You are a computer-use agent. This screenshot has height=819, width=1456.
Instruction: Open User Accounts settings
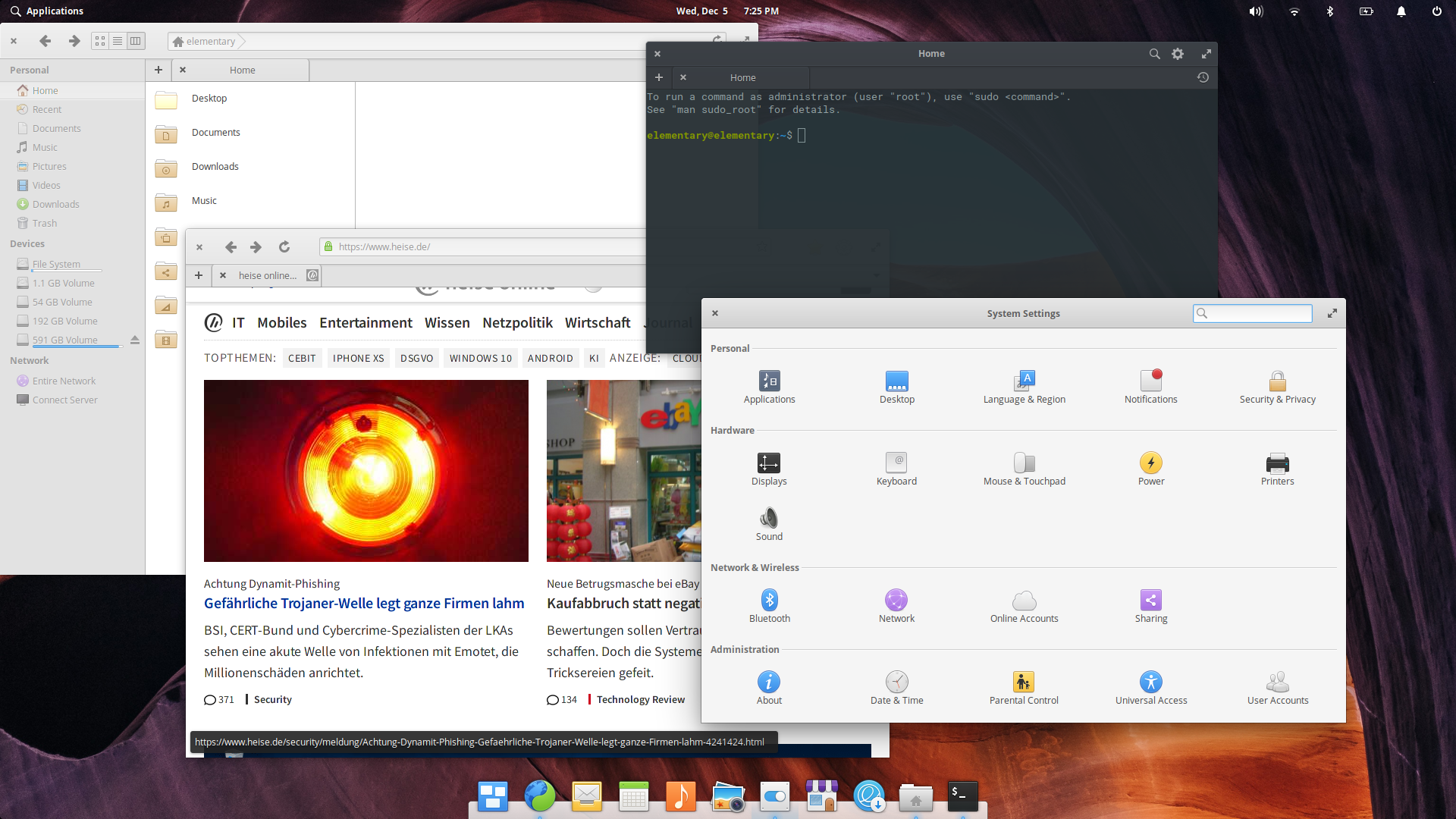[1277, 689]
